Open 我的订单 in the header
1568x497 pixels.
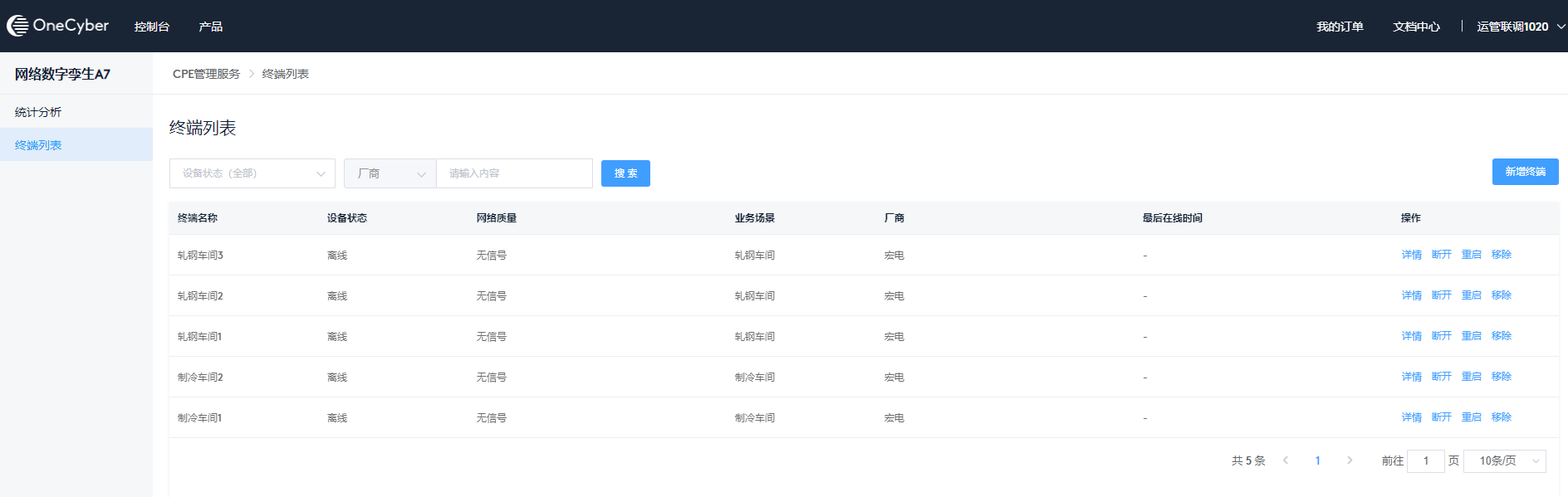tap(1340, 27)
